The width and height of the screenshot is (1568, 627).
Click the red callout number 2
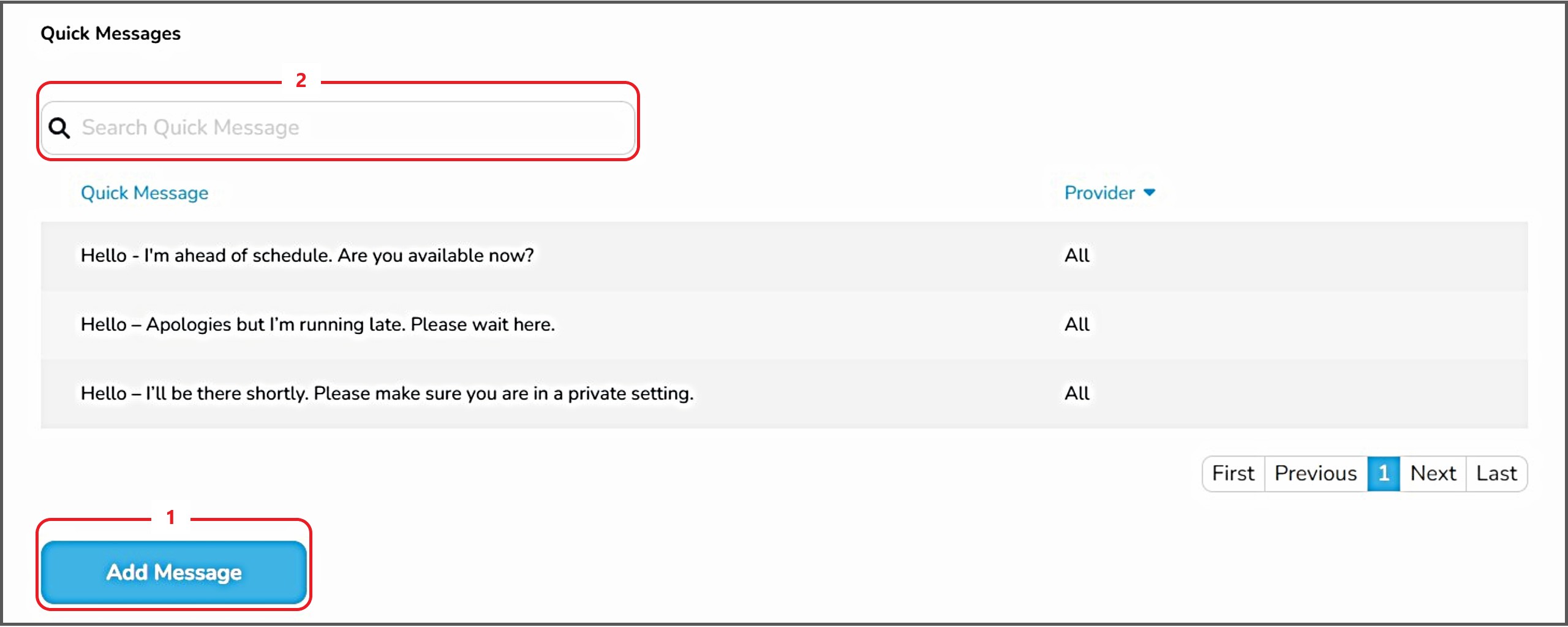301,80
